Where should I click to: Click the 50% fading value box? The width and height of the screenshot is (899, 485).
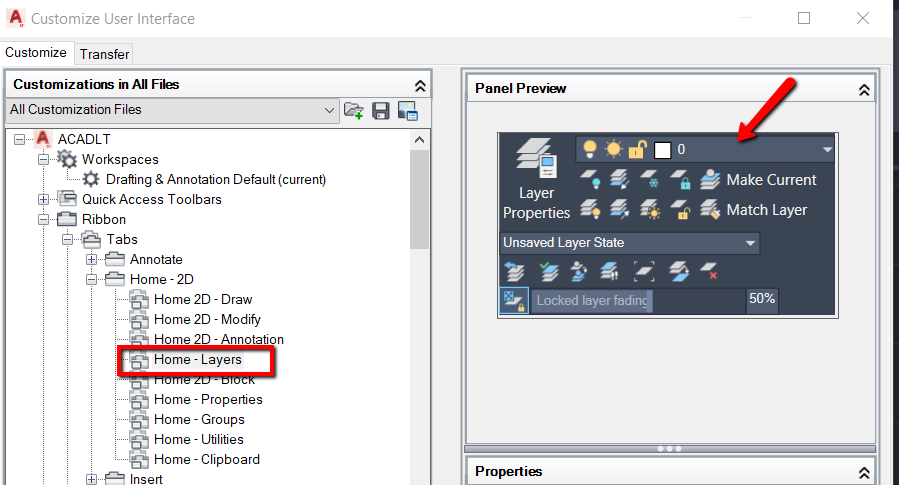click(762, 299)
